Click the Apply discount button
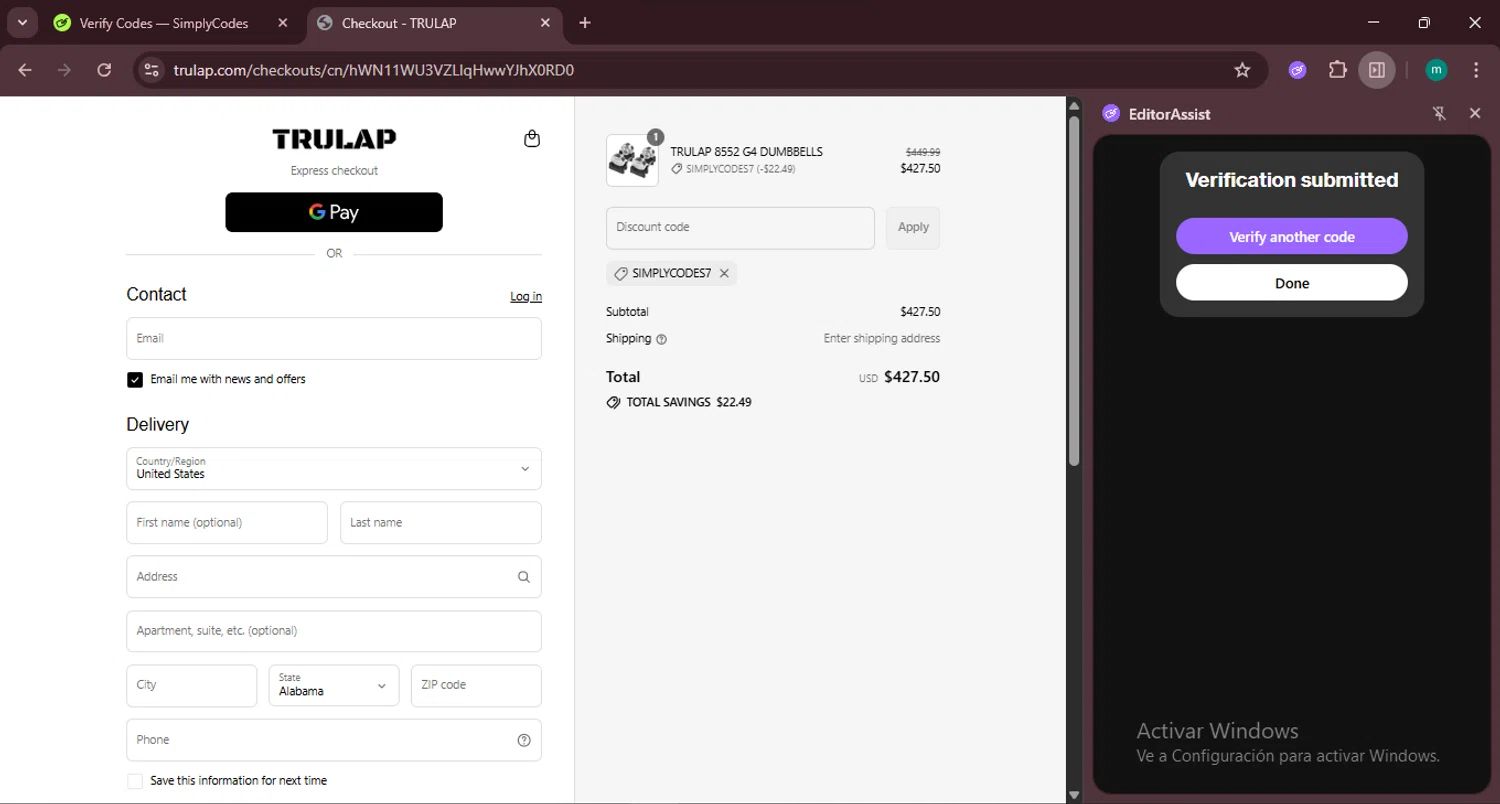This screenshot has height=804, width=1500. coord(913,228)
